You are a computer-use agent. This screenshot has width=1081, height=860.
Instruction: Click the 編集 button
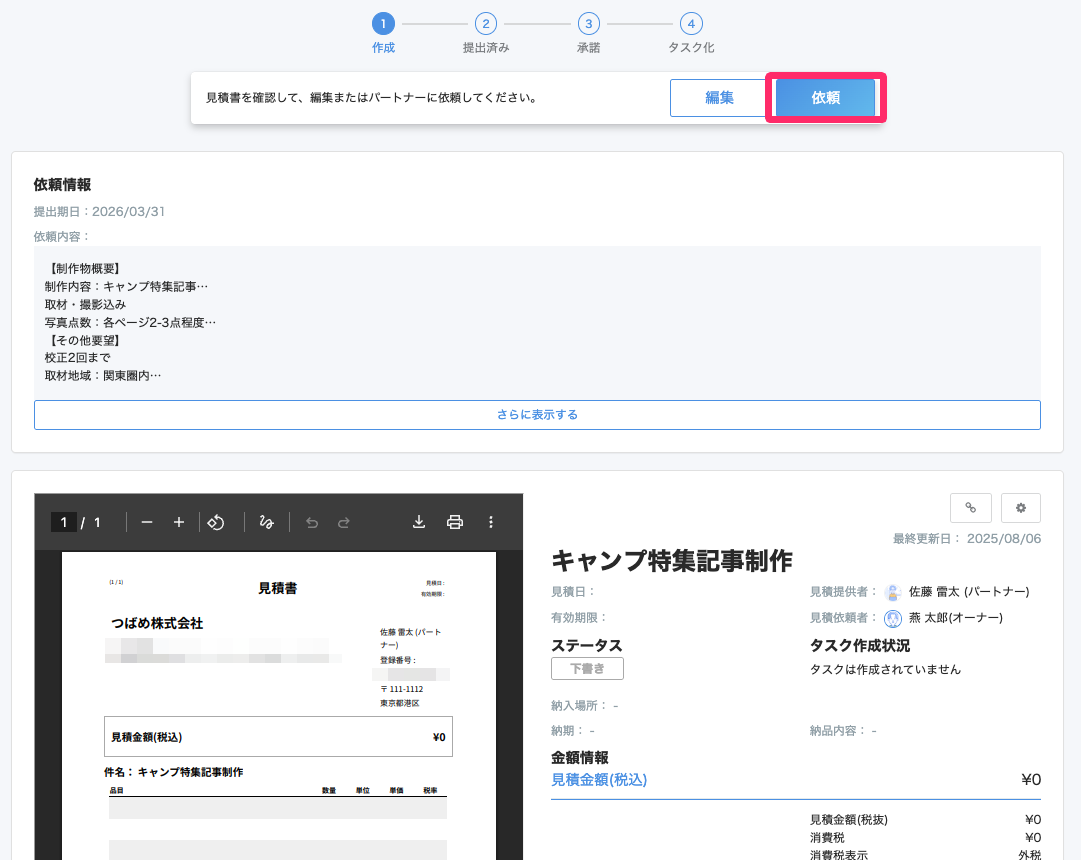click(718, 97)
